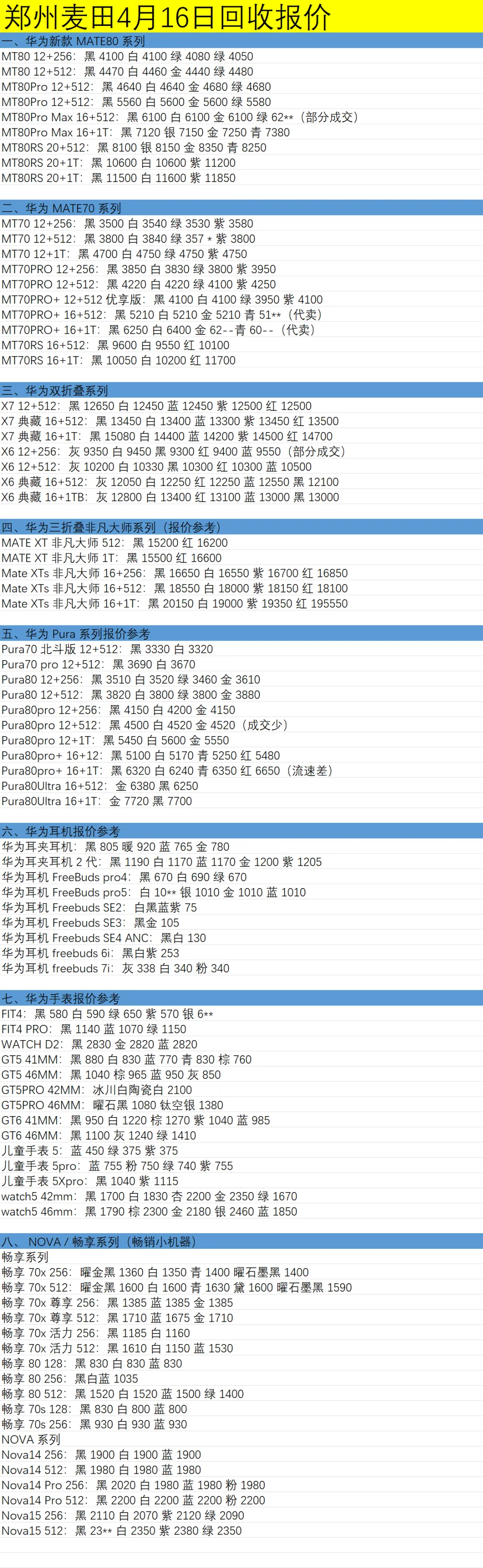Image resolution: width=483 pixels, height=1568 pixels.
Task: Click the MT70RS 16+1T row
Action: point(241,360)
